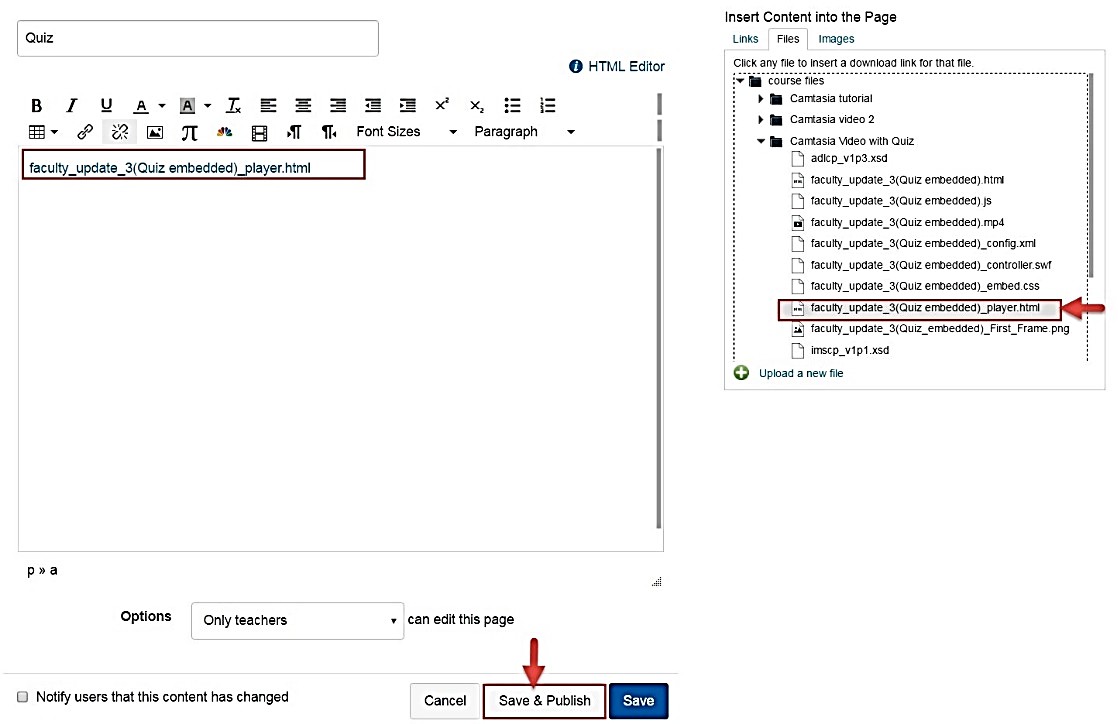Insert a numbered list

(547, 106)
